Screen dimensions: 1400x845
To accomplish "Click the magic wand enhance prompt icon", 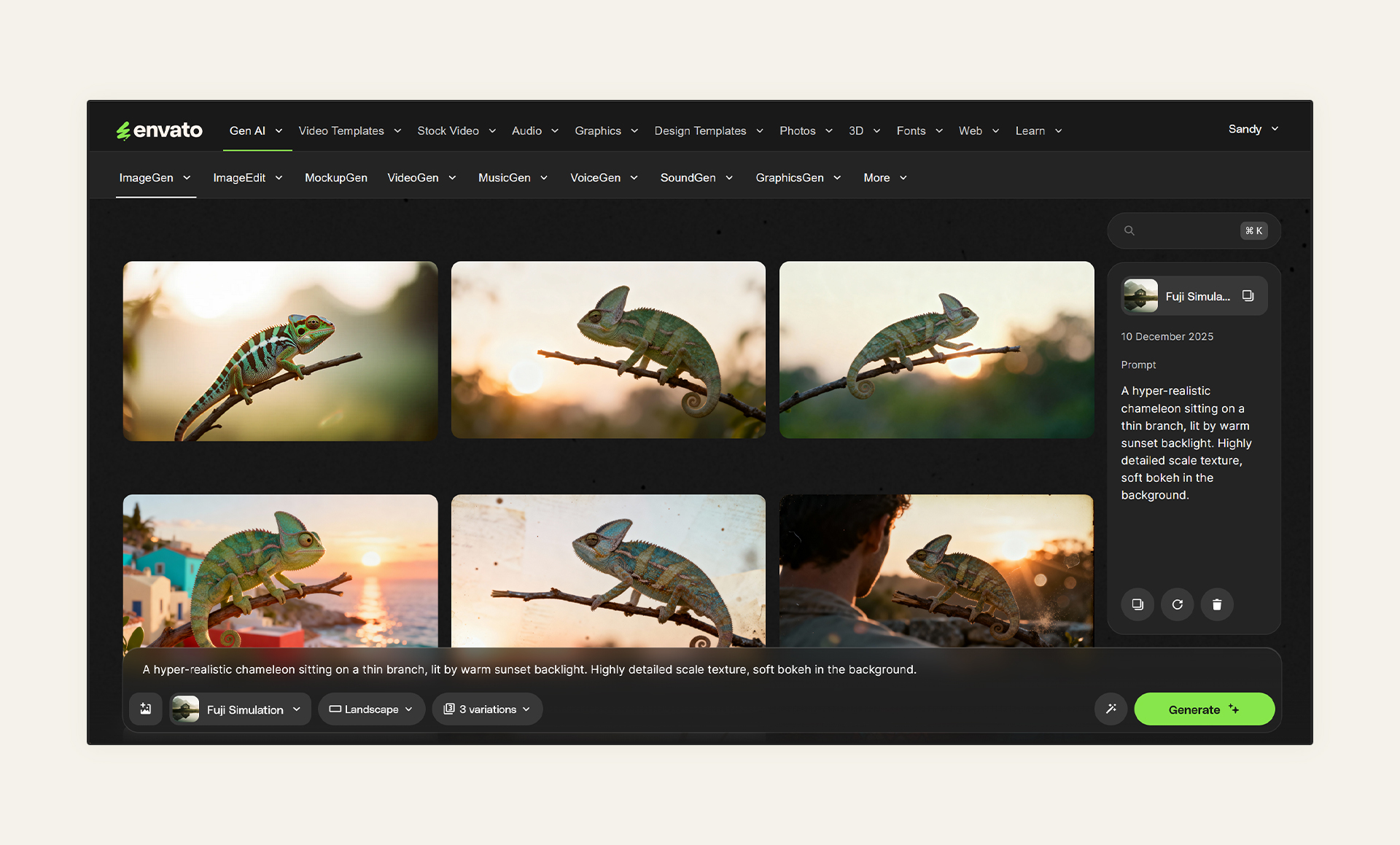I will pyautogui.click(x=1111, y=709).
